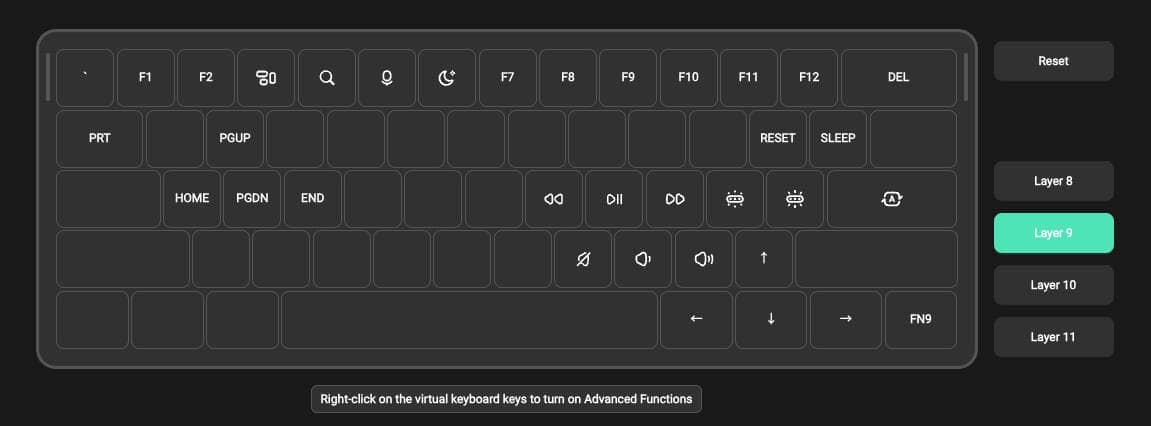Open Layer 11
Image resolution: width=1151 pixels, height=426 pixels.
[x=1053, y=337]
